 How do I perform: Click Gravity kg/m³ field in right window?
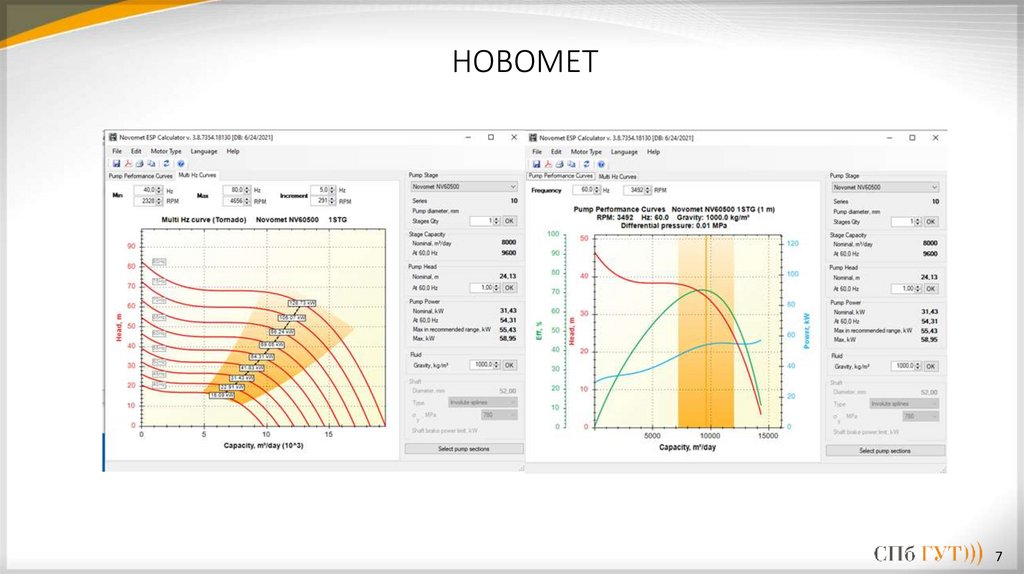[x=906, y=366]
